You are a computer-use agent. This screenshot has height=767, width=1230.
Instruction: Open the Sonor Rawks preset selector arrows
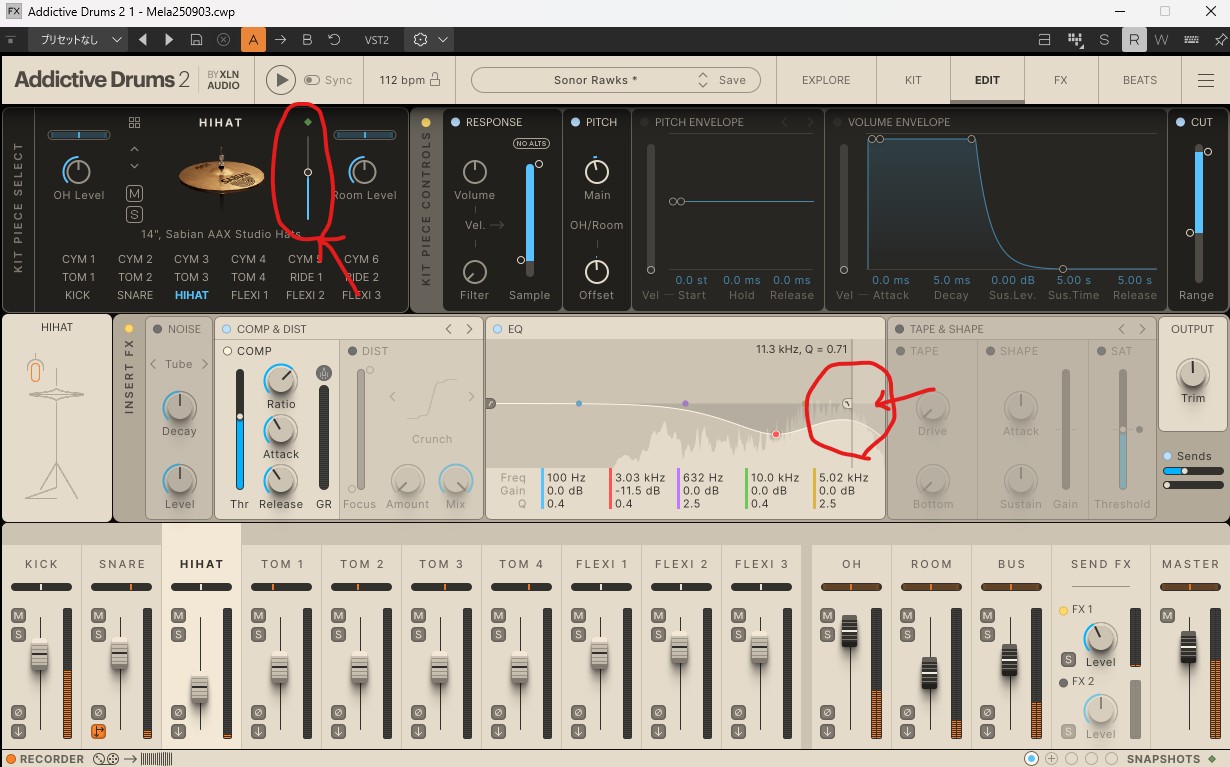click(703, 80)
